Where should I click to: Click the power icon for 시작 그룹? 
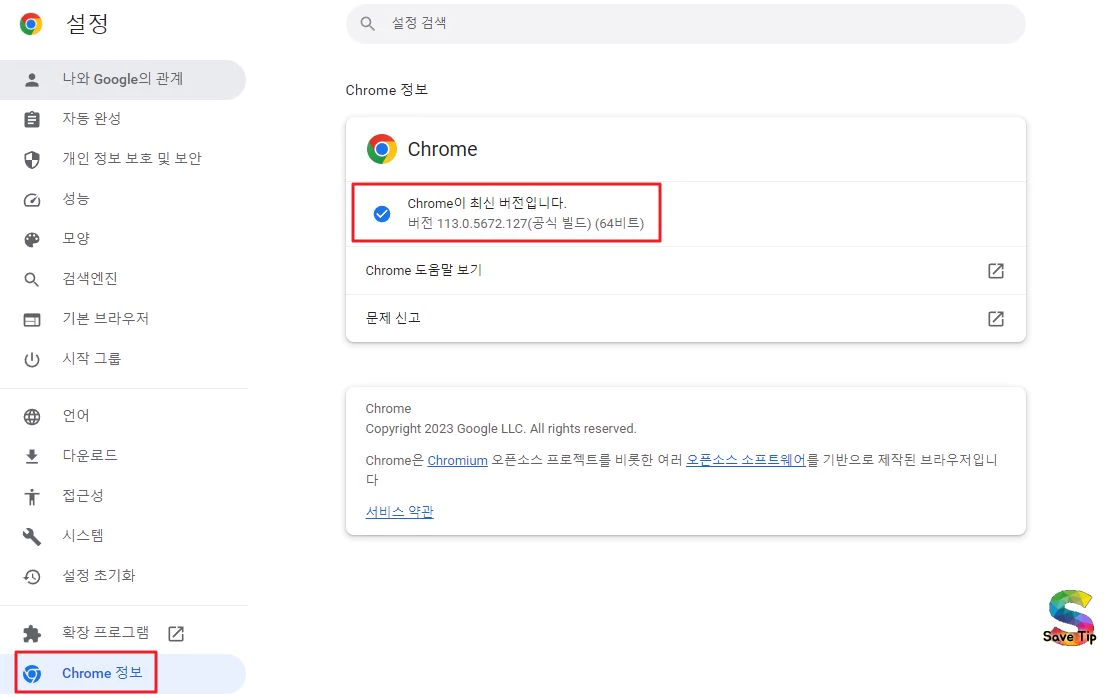(x=32, y=359)
